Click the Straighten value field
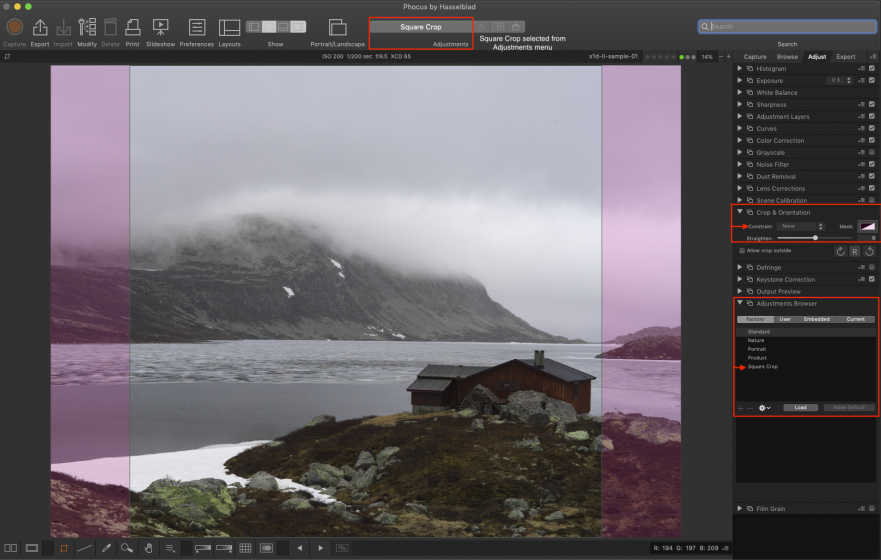The width and height of the screenshot is (881, 560). [865, 238]
